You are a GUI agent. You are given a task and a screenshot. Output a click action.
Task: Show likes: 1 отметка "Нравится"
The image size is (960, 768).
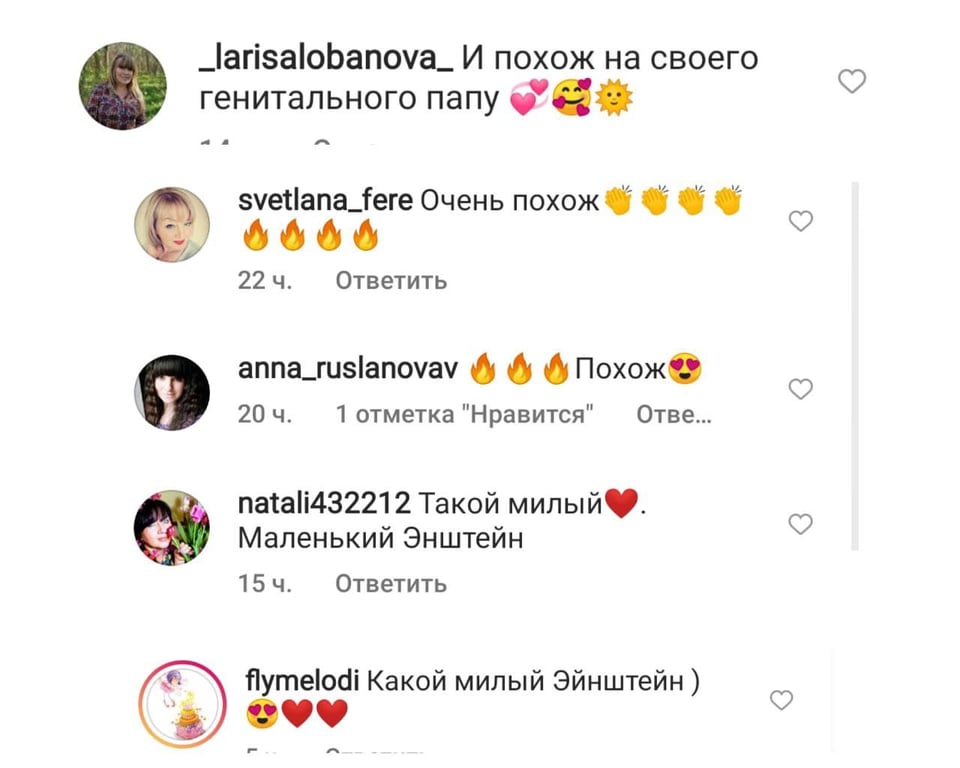465,415
